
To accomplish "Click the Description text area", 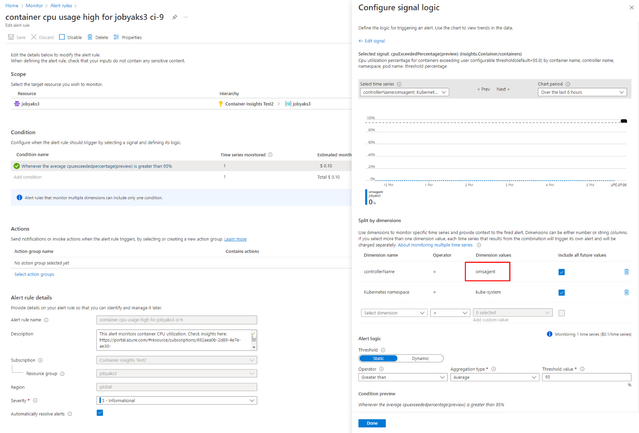I will tap(174, 340).
